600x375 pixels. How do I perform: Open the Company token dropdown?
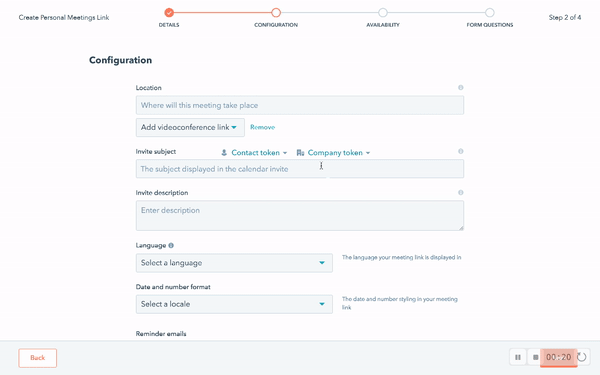coord(335,153)
